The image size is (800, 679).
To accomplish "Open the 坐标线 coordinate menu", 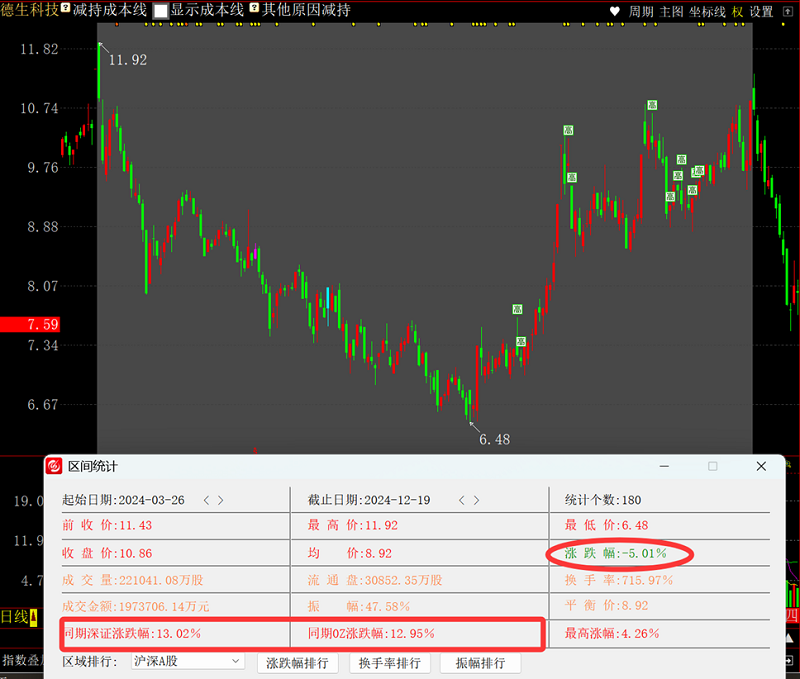I will tap(707, 11).
